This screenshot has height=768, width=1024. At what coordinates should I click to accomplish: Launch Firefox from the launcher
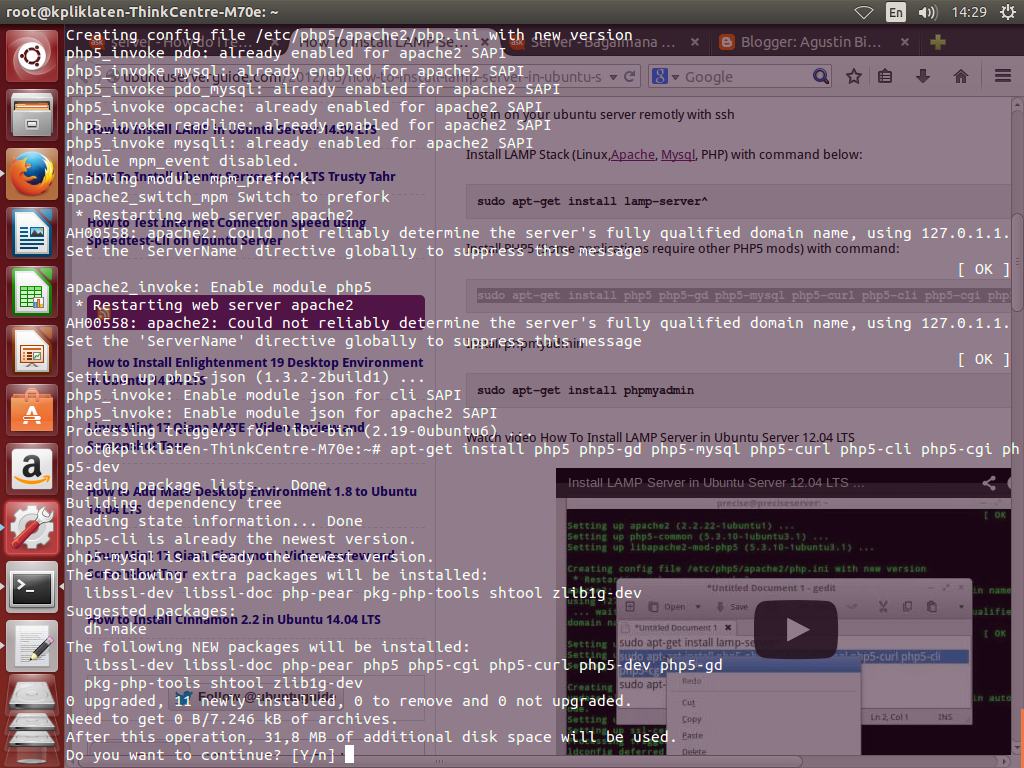click(31, 174)
